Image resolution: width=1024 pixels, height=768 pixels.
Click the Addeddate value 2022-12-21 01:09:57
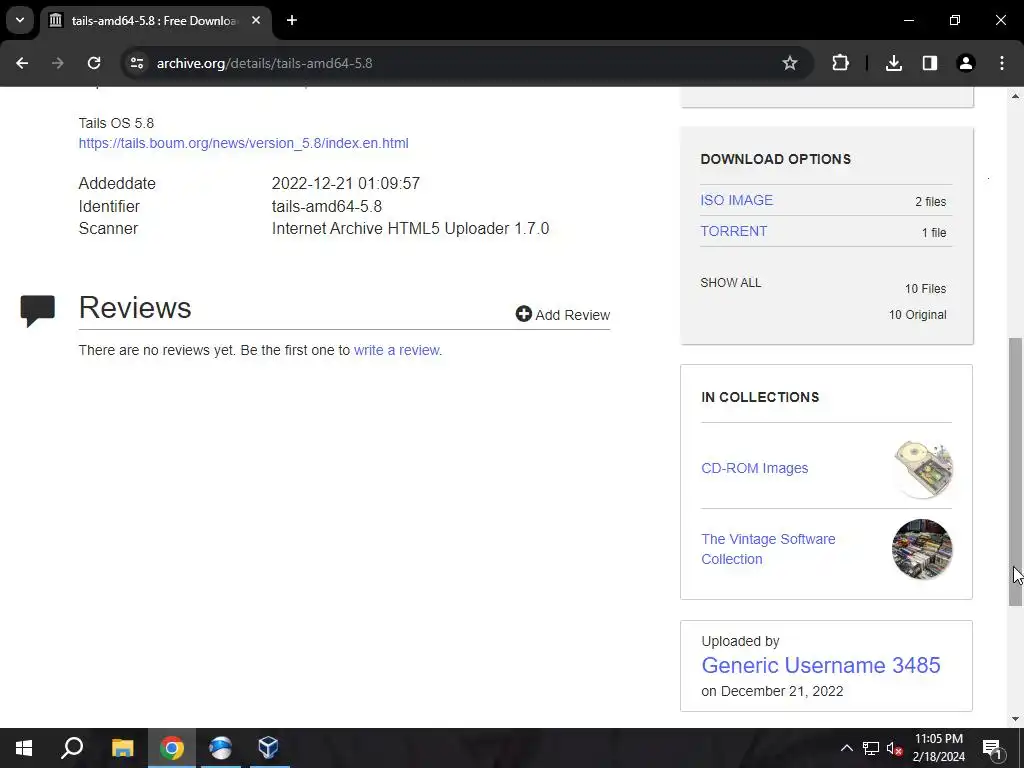pos(345,184)
